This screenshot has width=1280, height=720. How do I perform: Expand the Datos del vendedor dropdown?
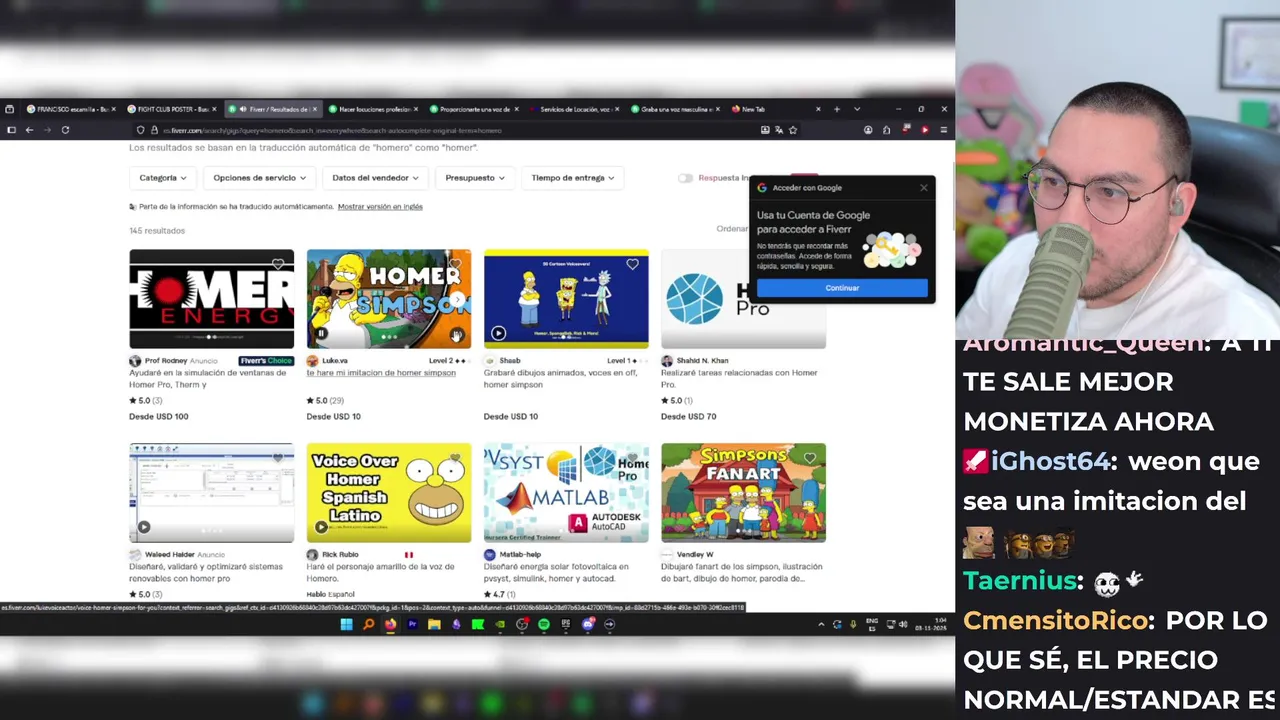tap(375, 178)
